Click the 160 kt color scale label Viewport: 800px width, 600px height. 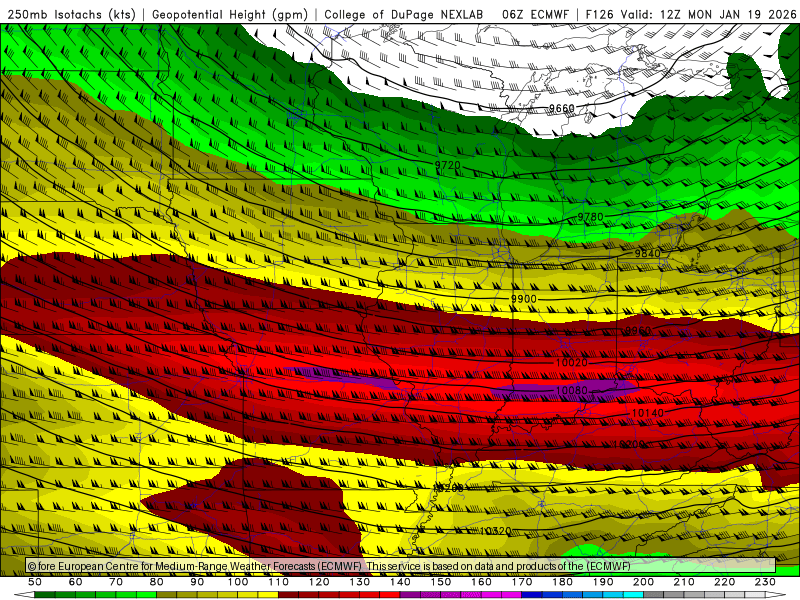tap(481, 582)
